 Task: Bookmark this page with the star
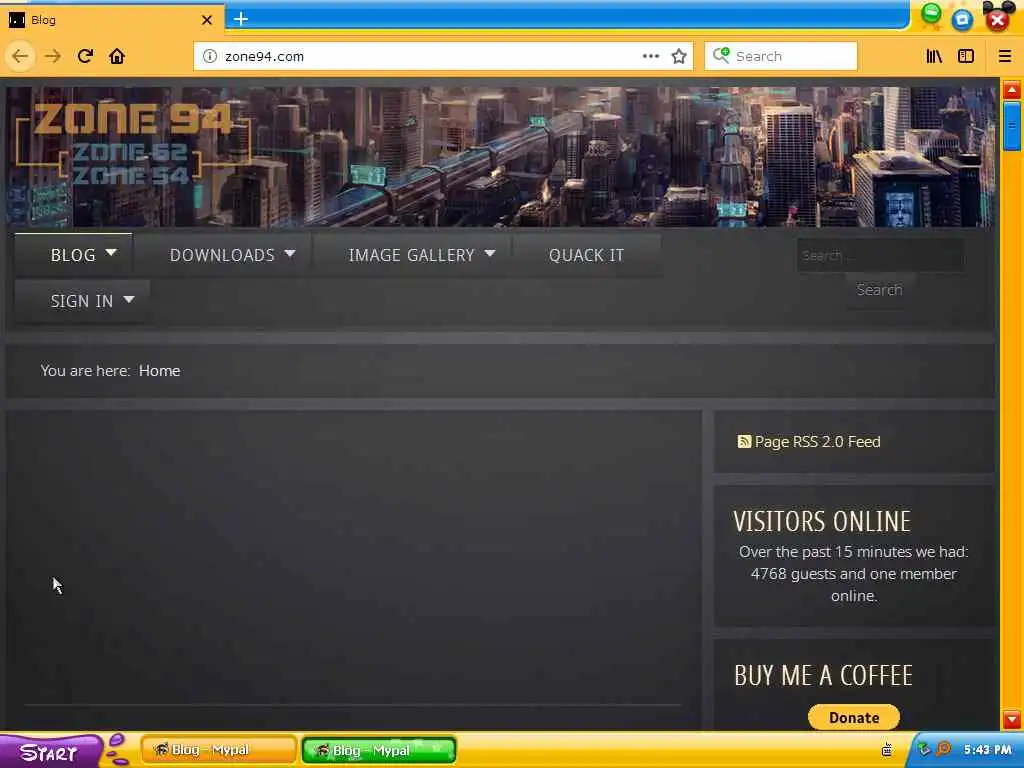679,56
